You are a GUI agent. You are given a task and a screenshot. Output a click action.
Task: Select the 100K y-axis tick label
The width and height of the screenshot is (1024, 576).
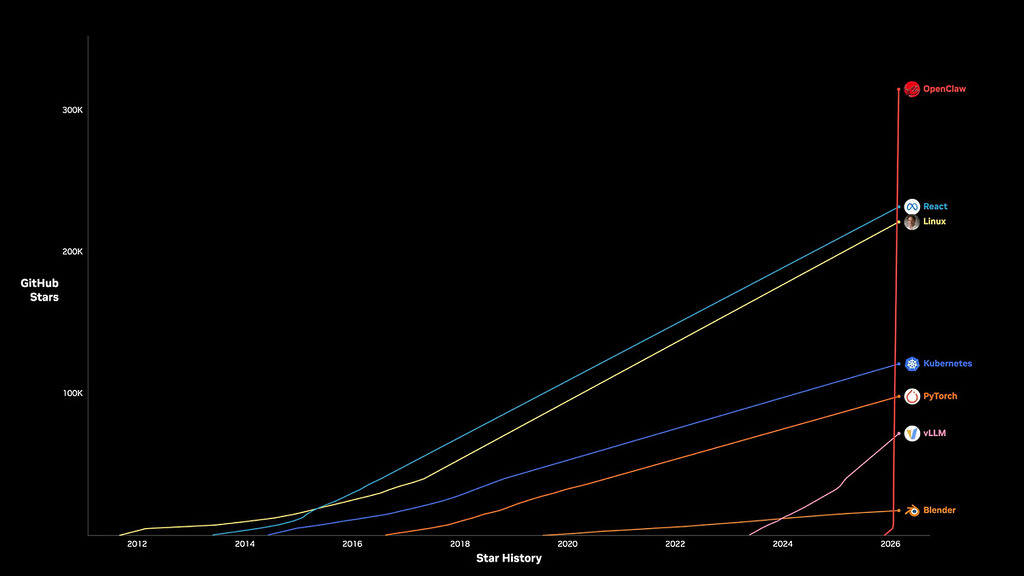pyautogui.click(x=72, y=394)
